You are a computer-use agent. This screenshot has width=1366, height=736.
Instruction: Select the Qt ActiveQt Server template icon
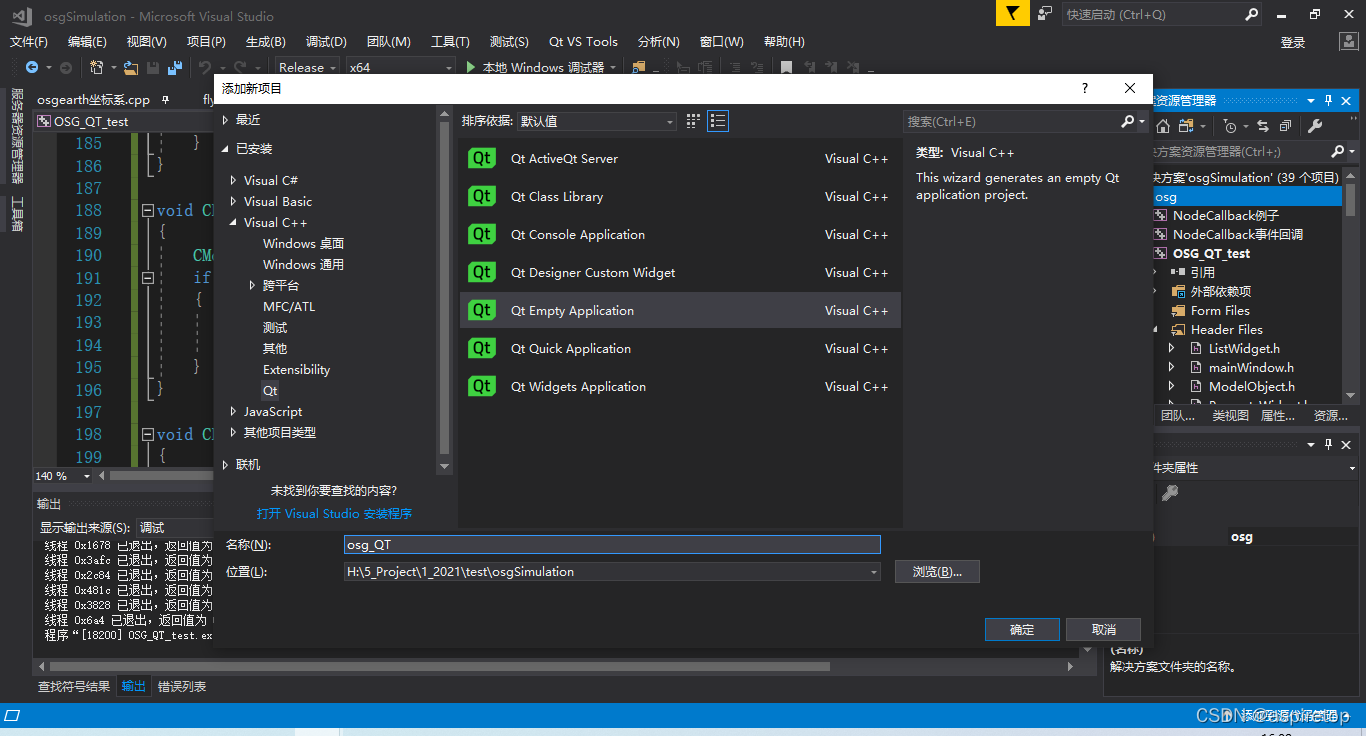[482, 159]
